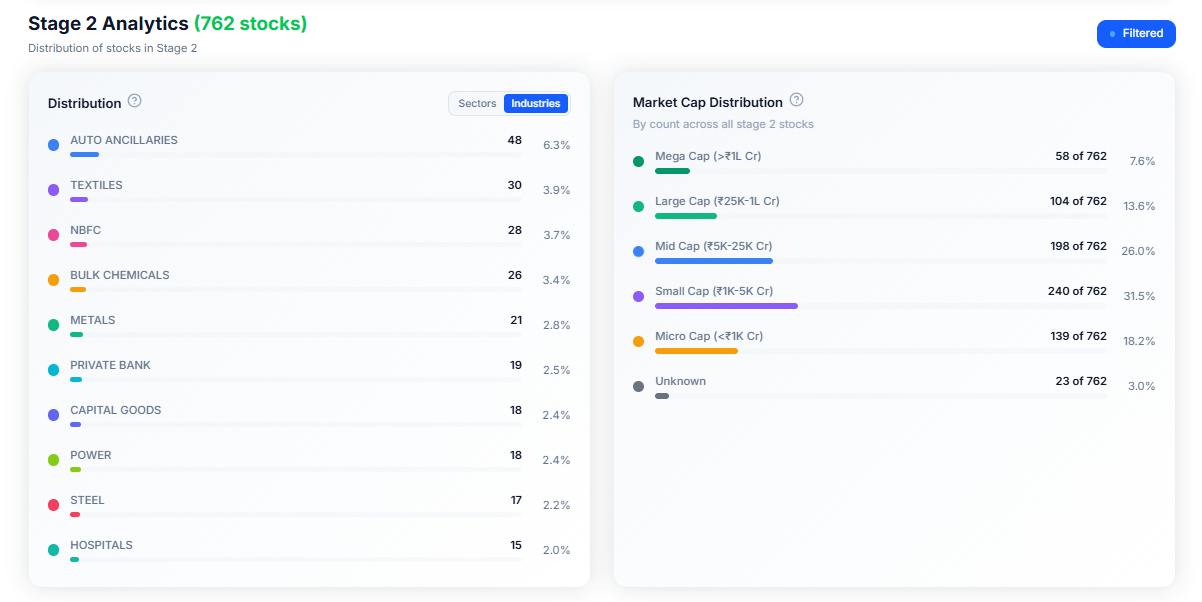Open the Distribution help icon

click(135, 101)
